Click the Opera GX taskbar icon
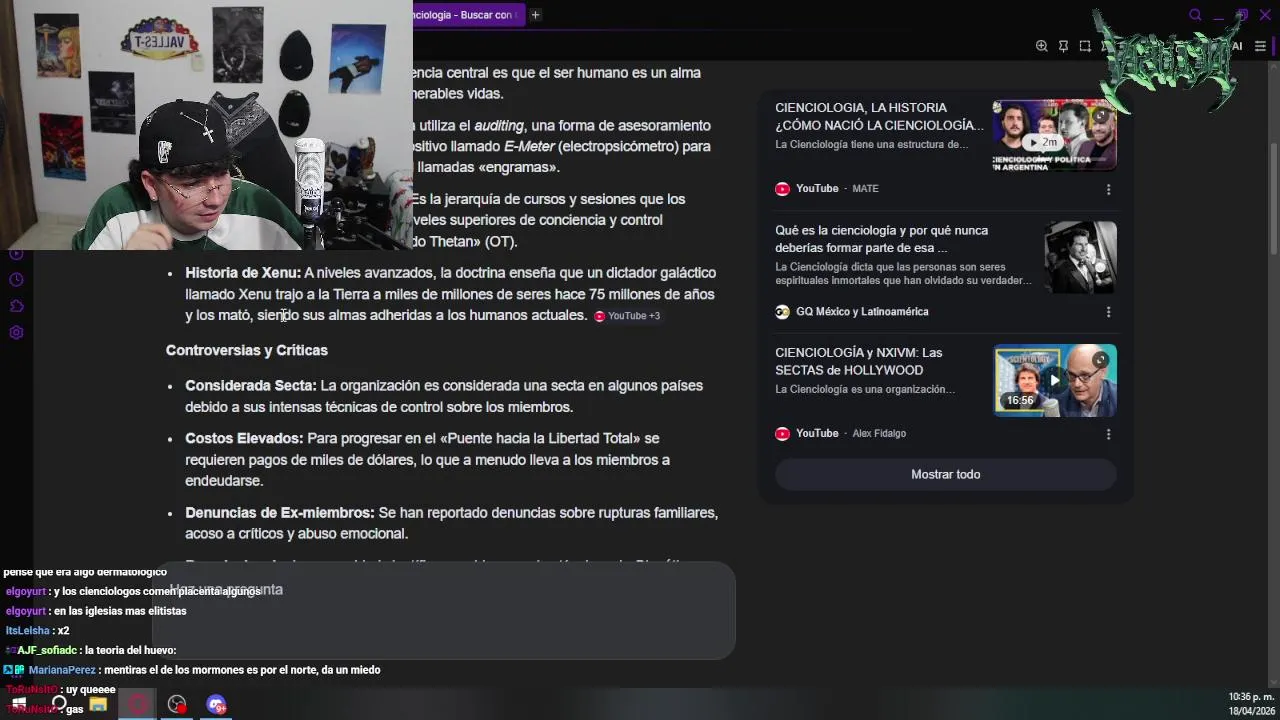Image resolution: width=1280 pixels, height=720 pixels. pos(138,704)
